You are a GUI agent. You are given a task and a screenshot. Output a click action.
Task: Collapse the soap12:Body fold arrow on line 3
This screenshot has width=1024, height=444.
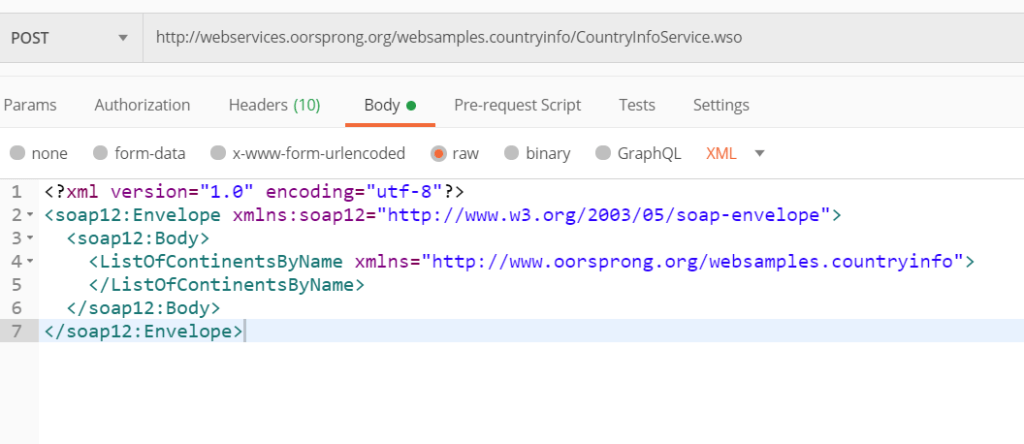click(31, 239)
